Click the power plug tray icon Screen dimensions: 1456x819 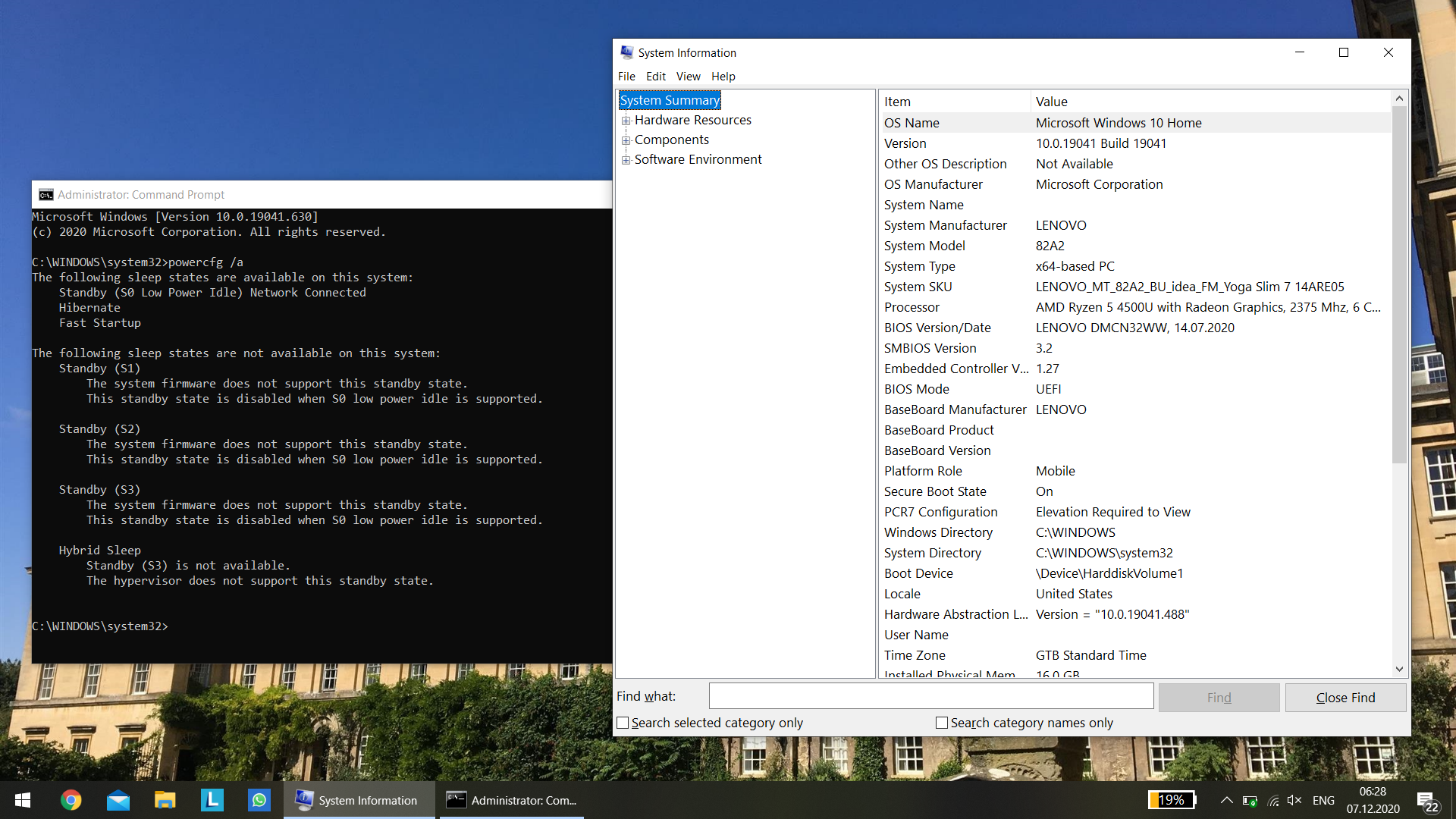pos(1250,800)
